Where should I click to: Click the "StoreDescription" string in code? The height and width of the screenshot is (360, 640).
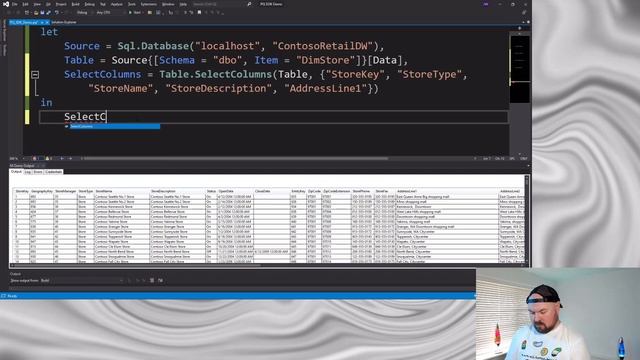(219, 89)
